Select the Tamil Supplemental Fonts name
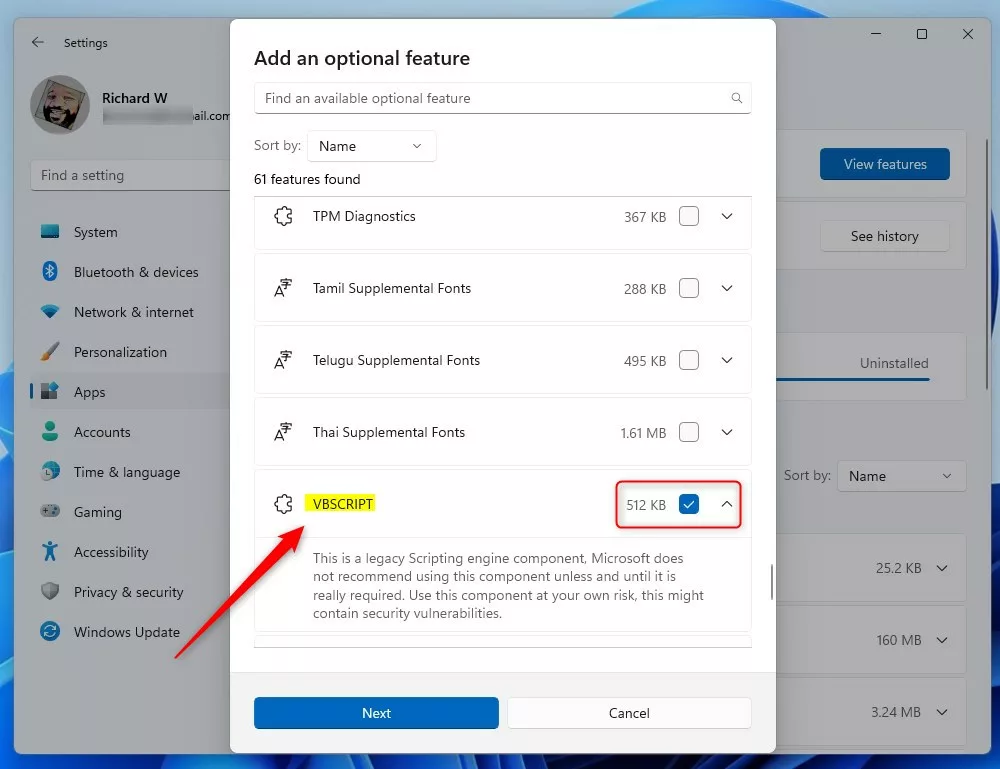 tap(392, 288)
